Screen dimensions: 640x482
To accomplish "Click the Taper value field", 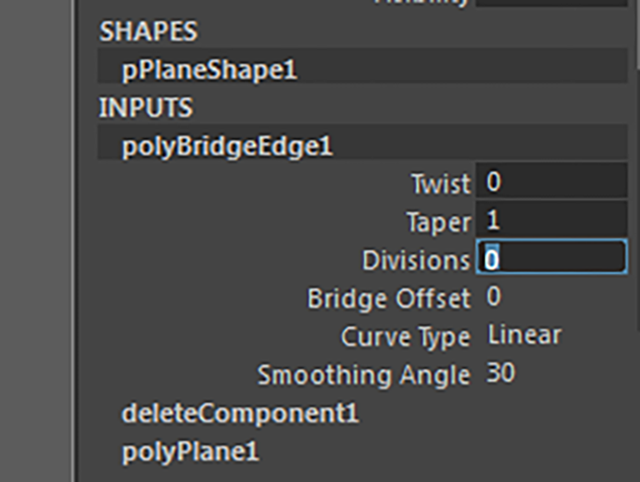I will click(x=551, y=221).
